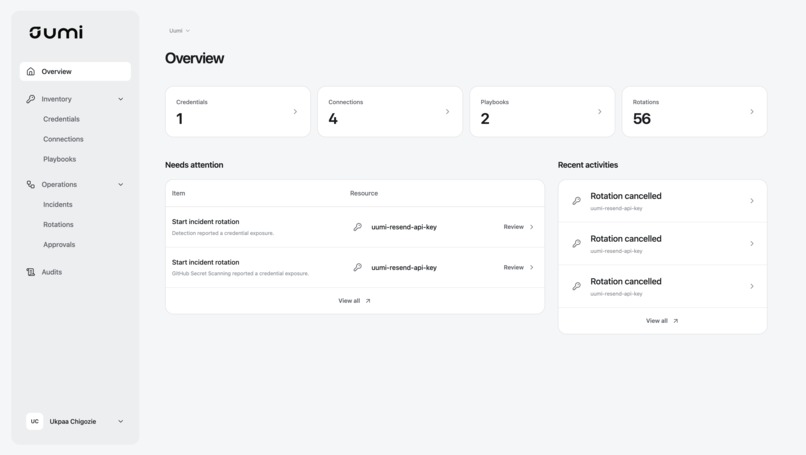806x455 pixels.
Task: Review the GitHub Secret Scanning incident rotation
Action: click(518, 267)
